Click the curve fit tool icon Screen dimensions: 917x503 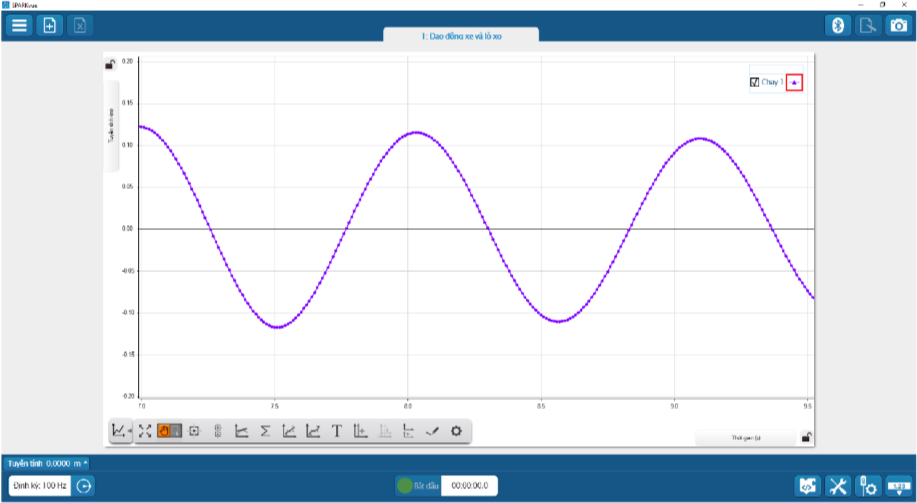coord(289,431)
